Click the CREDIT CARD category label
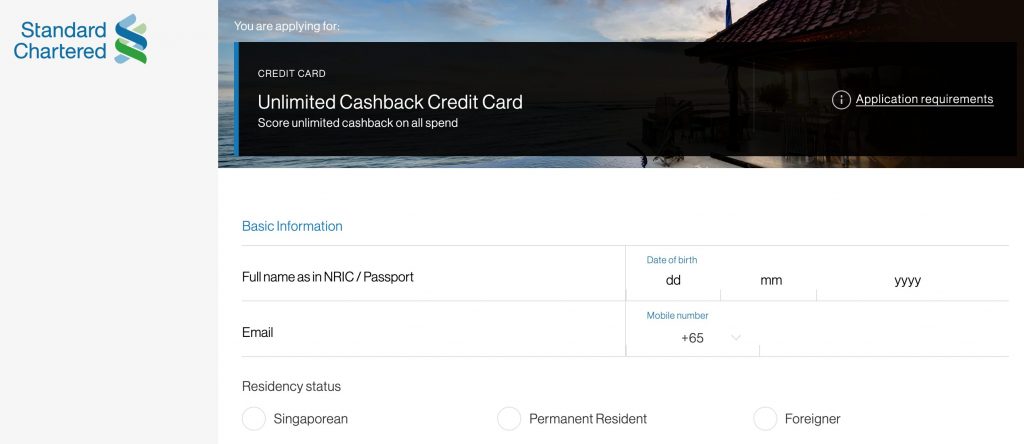This screenshot has width=1024, height=444. [291, 74]
